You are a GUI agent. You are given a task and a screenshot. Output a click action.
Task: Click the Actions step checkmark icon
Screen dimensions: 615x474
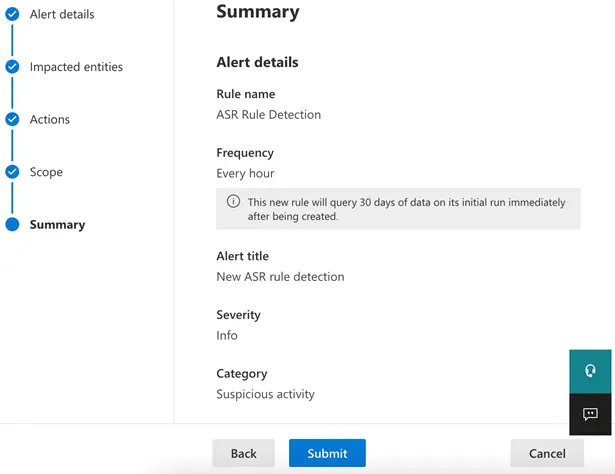[x=12, y=119]
